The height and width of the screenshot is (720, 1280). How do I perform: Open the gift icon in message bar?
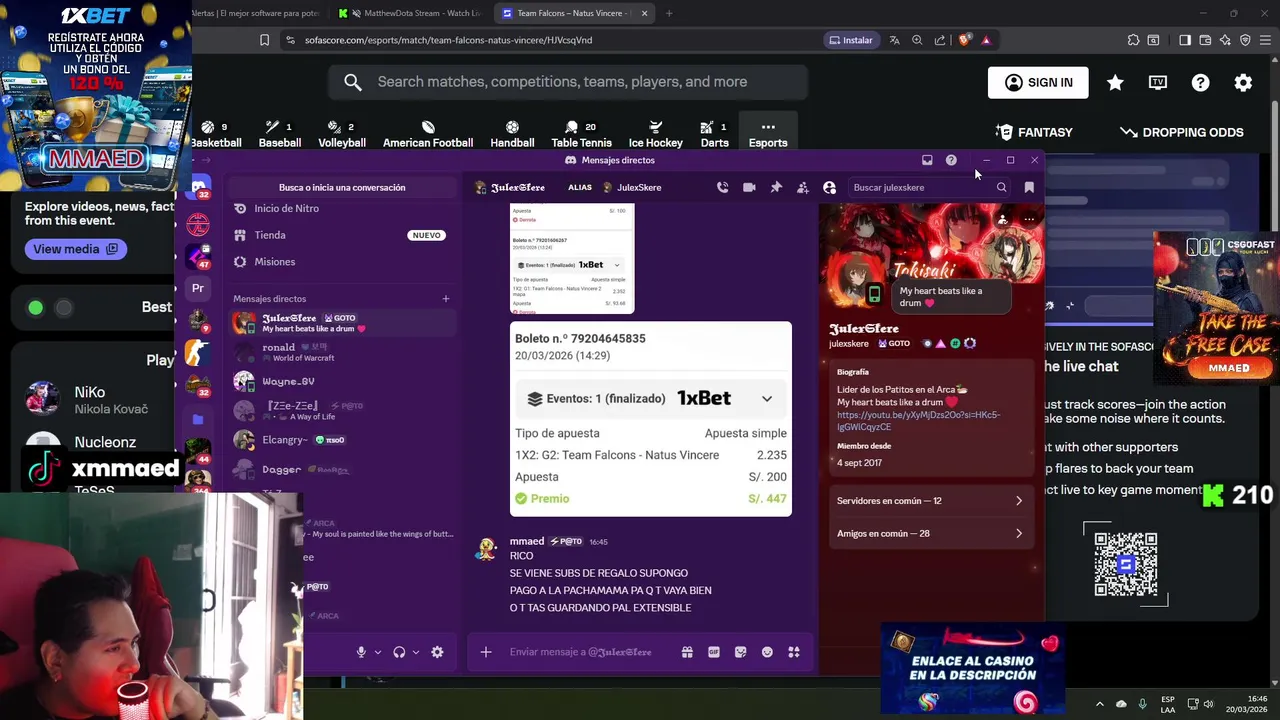coord(687,652)
